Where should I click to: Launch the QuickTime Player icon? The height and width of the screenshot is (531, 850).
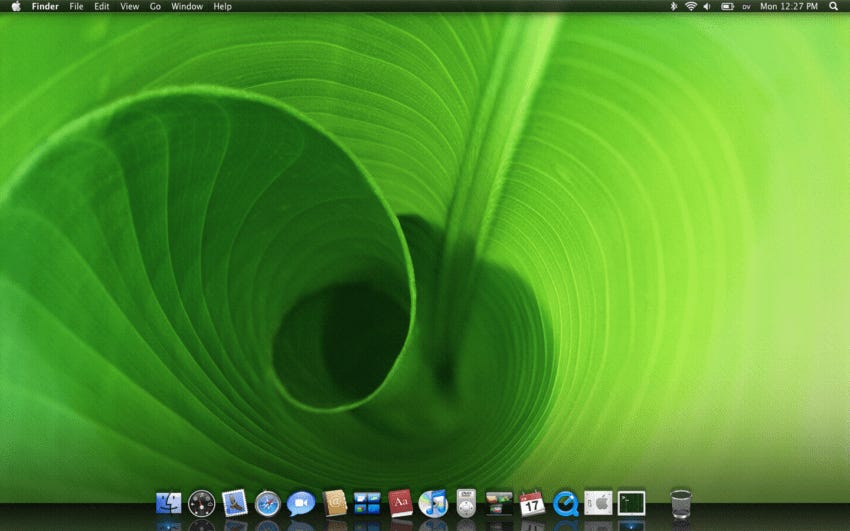tap(565, 503)
